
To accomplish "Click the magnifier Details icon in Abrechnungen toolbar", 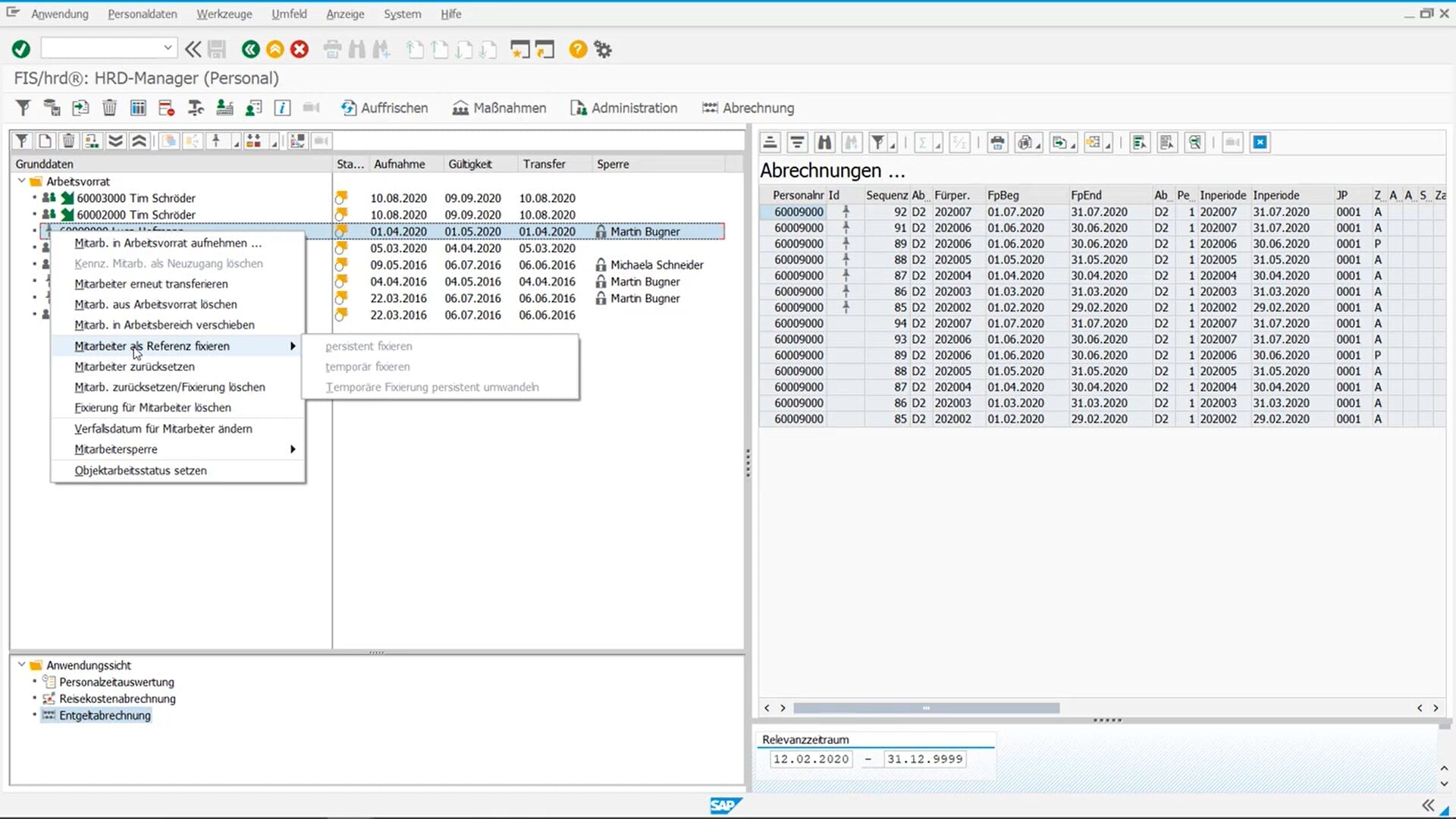I will coord(1195,143).
